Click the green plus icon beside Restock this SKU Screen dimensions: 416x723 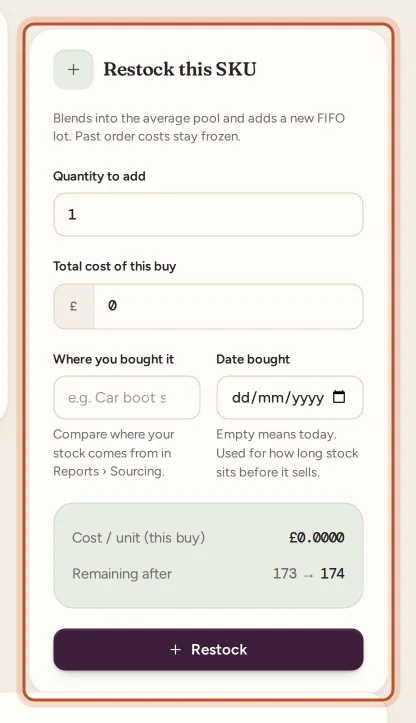click(x=73, y=70)
